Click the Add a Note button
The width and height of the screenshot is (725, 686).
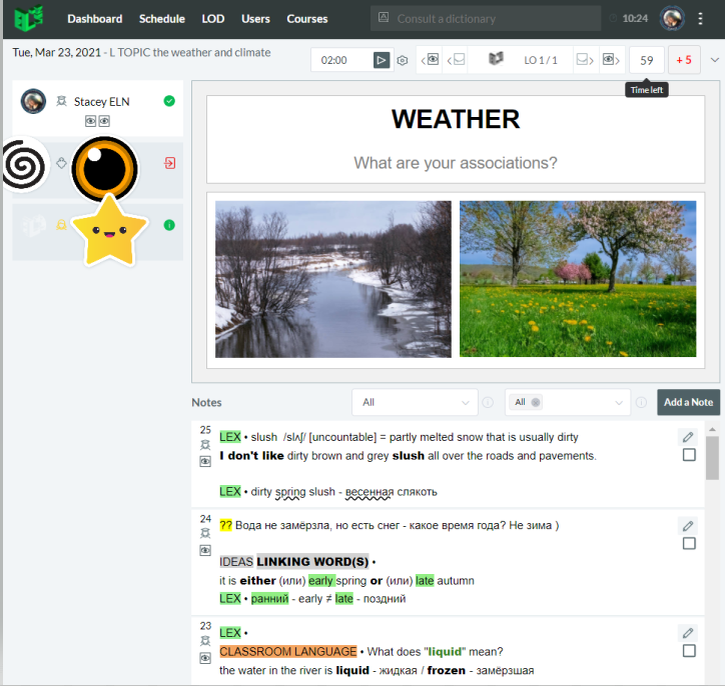pyautogui.click(x=688, y=403)
